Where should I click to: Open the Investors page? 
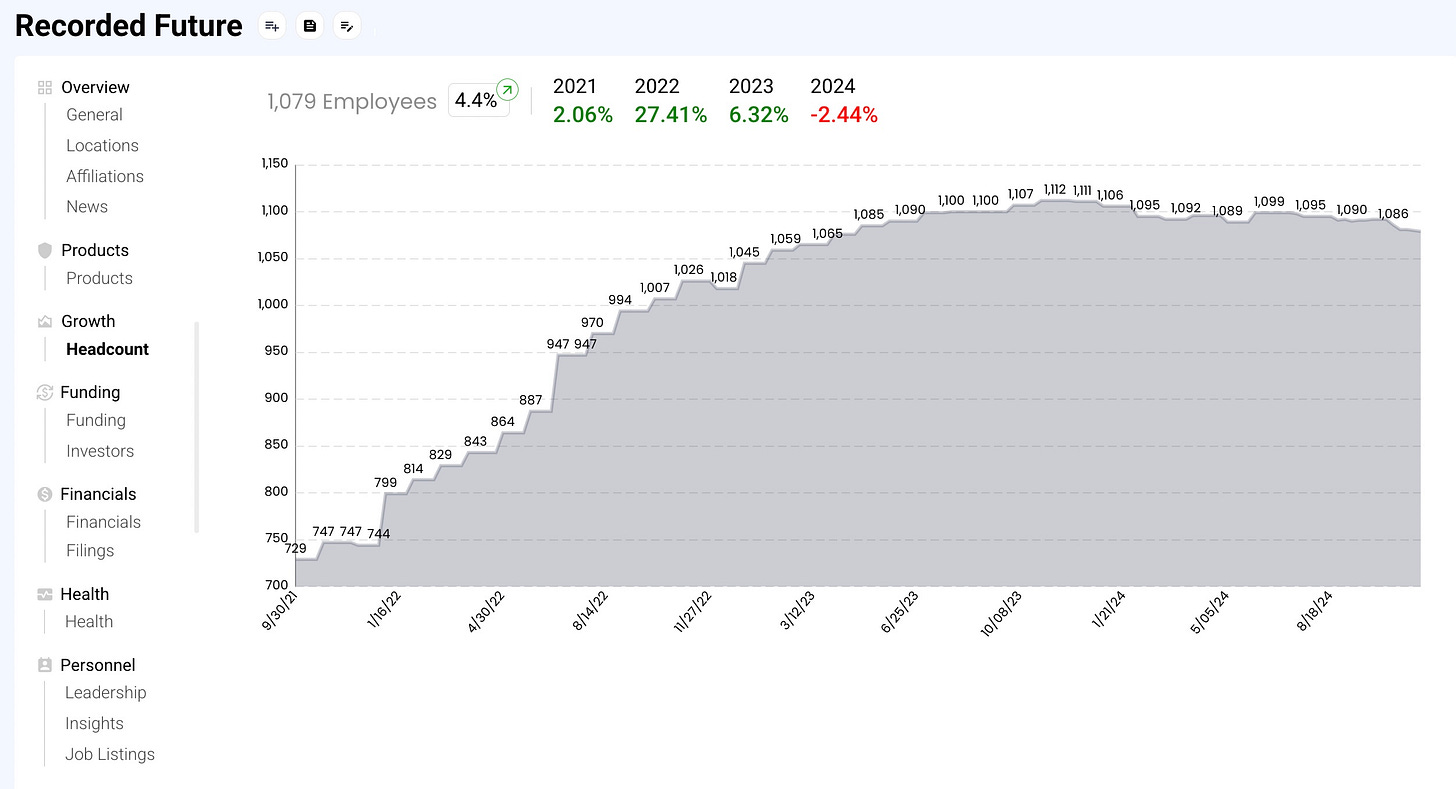(100, 451)
